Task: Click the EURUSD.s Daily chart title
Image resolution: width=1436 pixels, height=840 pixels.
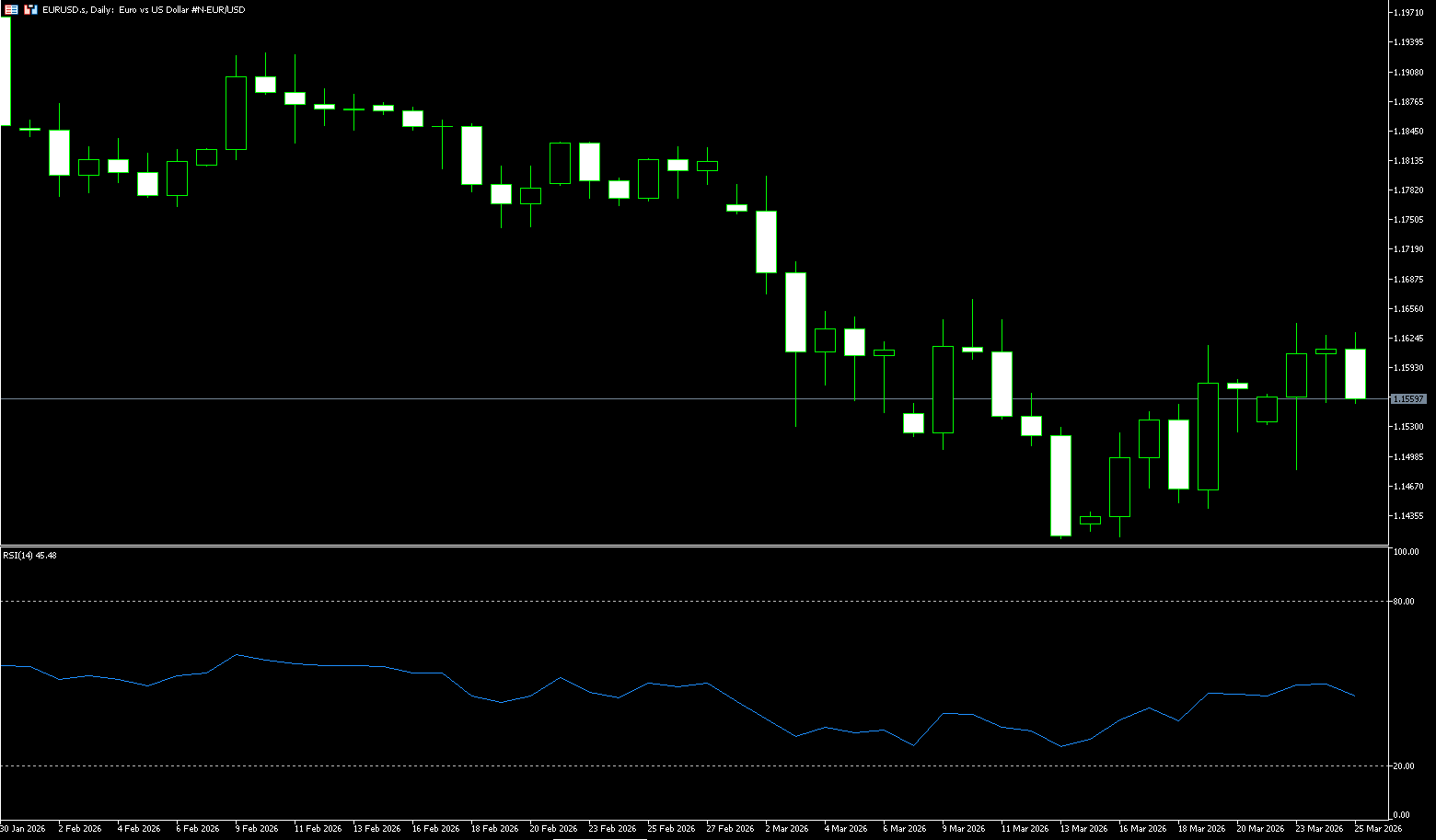Action: point(144,10)
